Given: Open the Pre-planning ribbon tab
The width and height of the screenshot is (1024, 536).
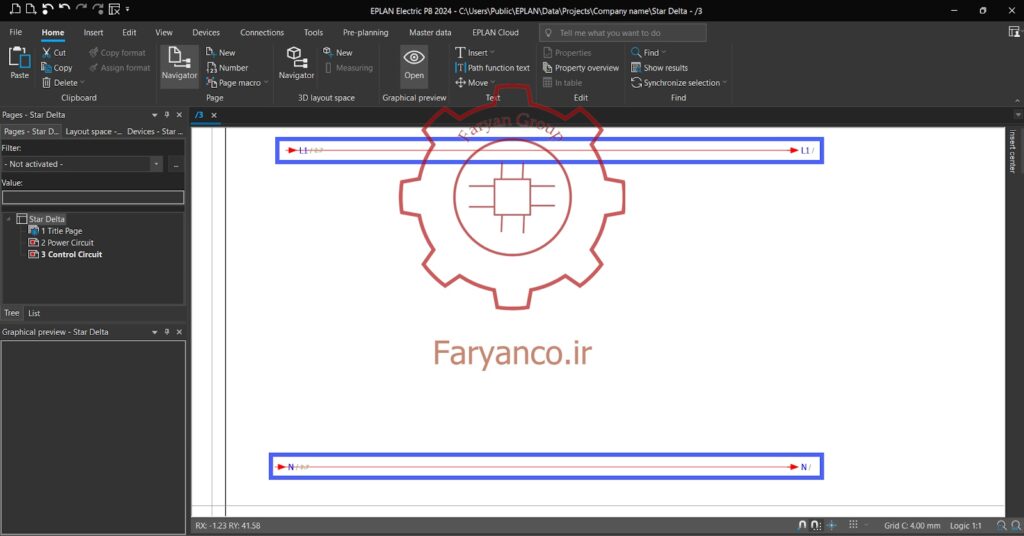Looking at the screenshot, I should click(365, 32).
